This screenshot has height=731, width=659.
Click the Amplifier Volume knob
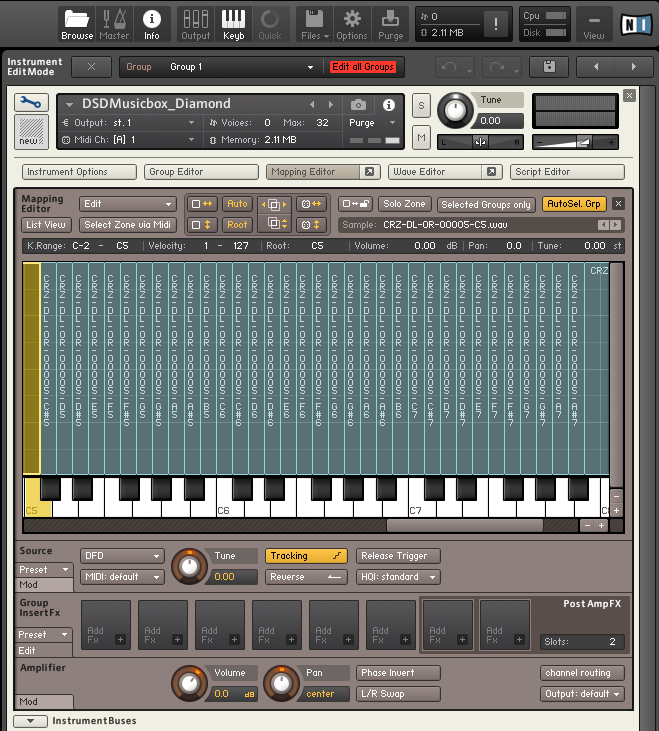pos(189,683)
